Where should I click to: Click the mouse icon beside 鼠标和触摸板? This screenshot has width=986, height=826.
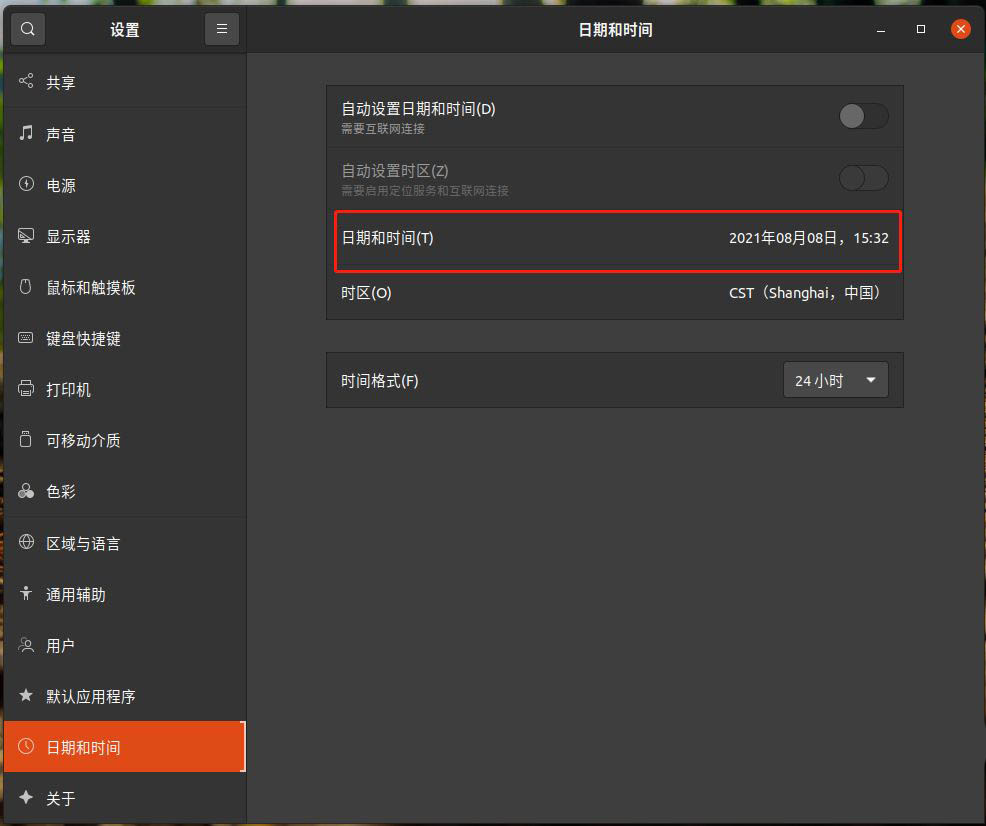pyautogui.click(x=26, y=287)
